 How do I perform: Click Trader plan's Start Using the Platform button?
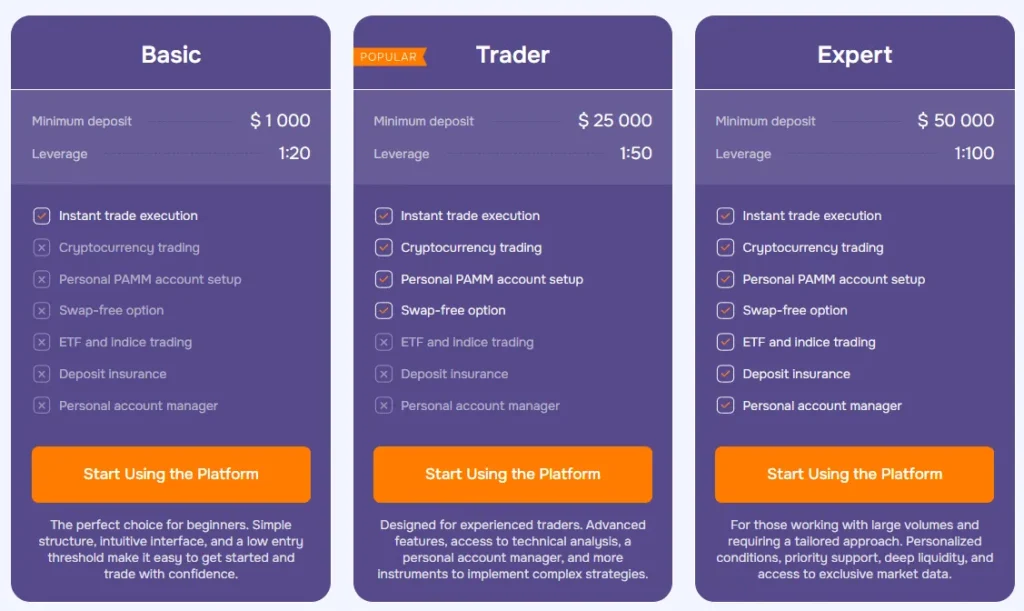point(512,474)
